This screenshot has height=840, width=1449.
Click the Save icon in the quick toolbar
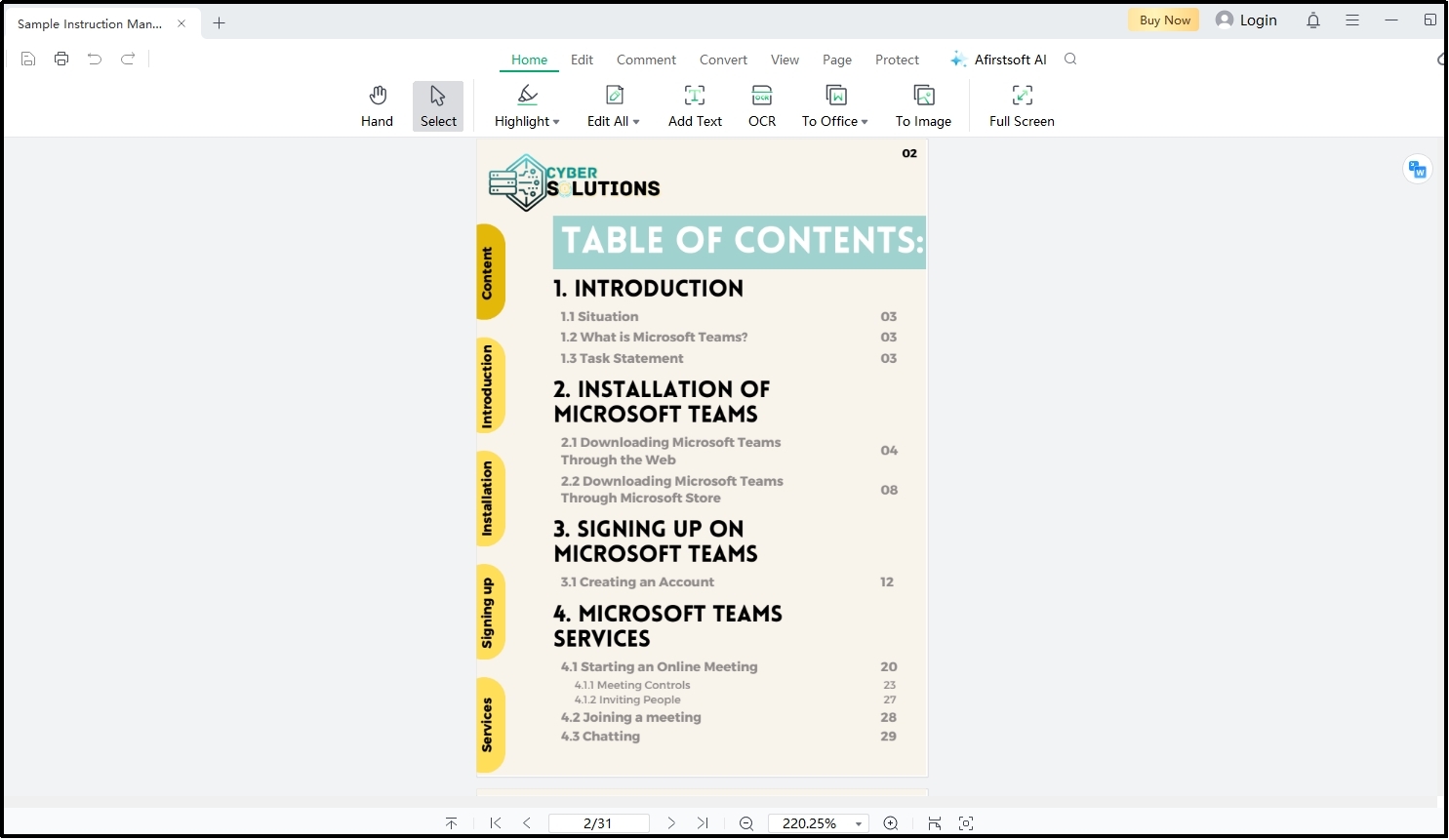[x=28, y=59]
